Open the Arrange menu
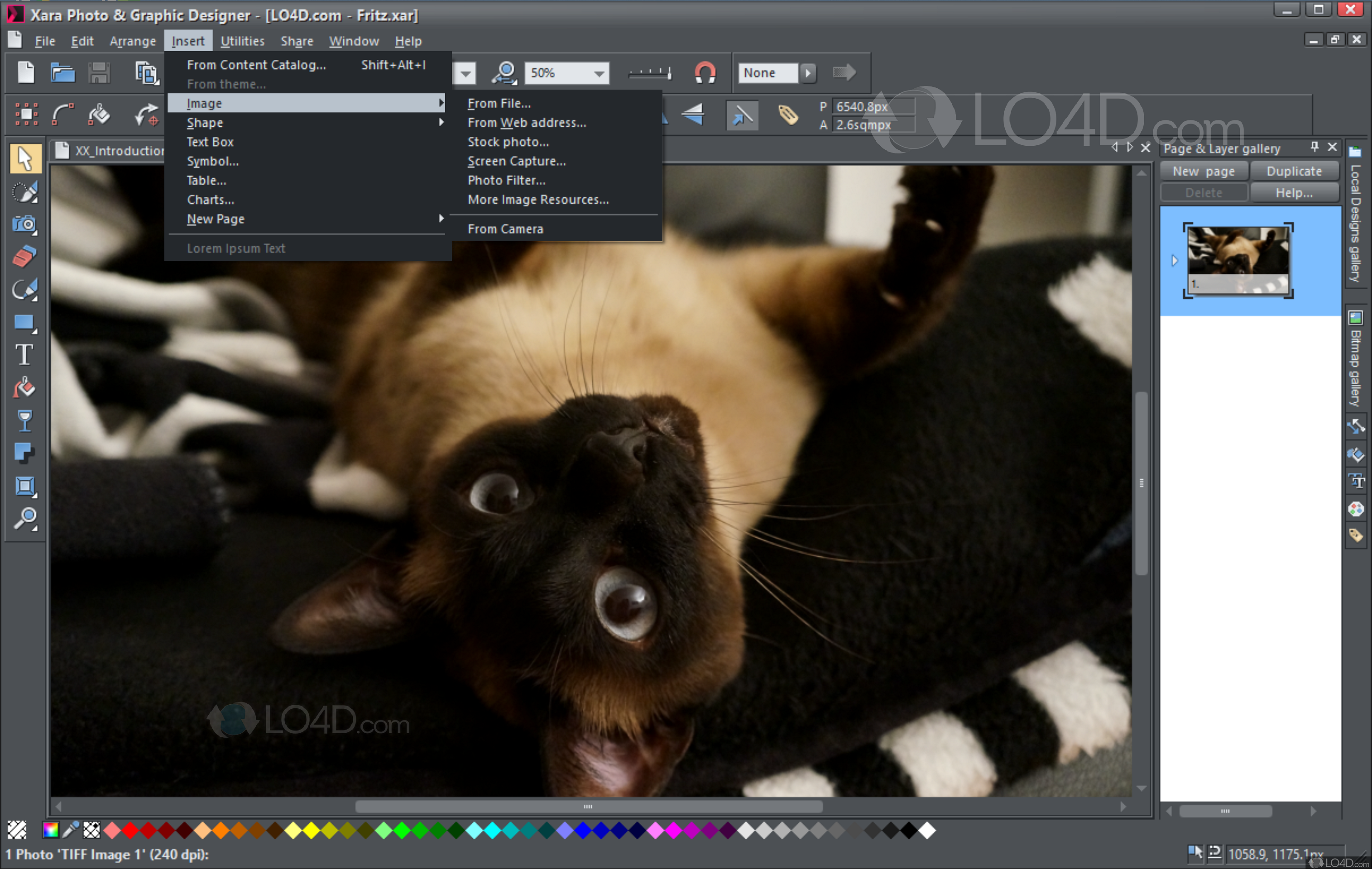The image size is (1372, 869). point(133,41)
